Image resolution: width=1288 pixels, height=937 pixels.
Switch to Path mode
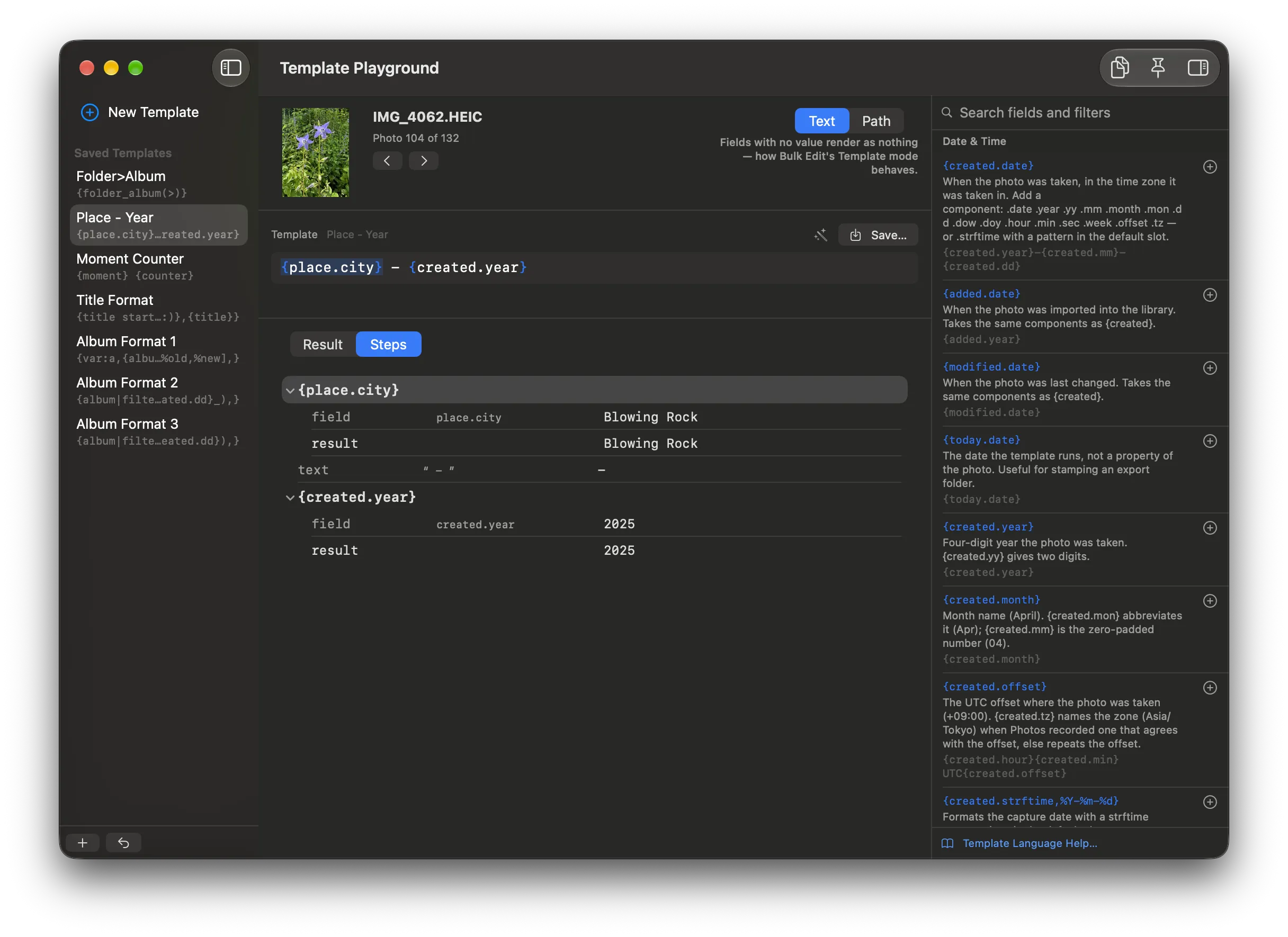pos(876,121)
